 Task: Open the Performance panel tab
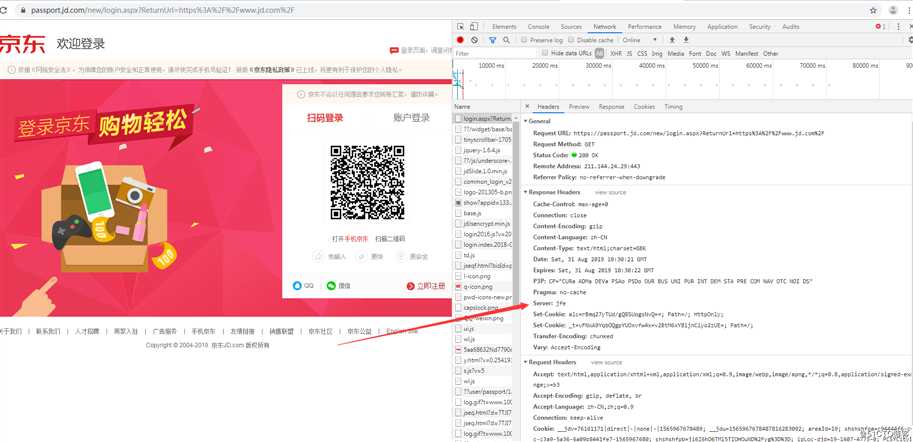(644, 27)
